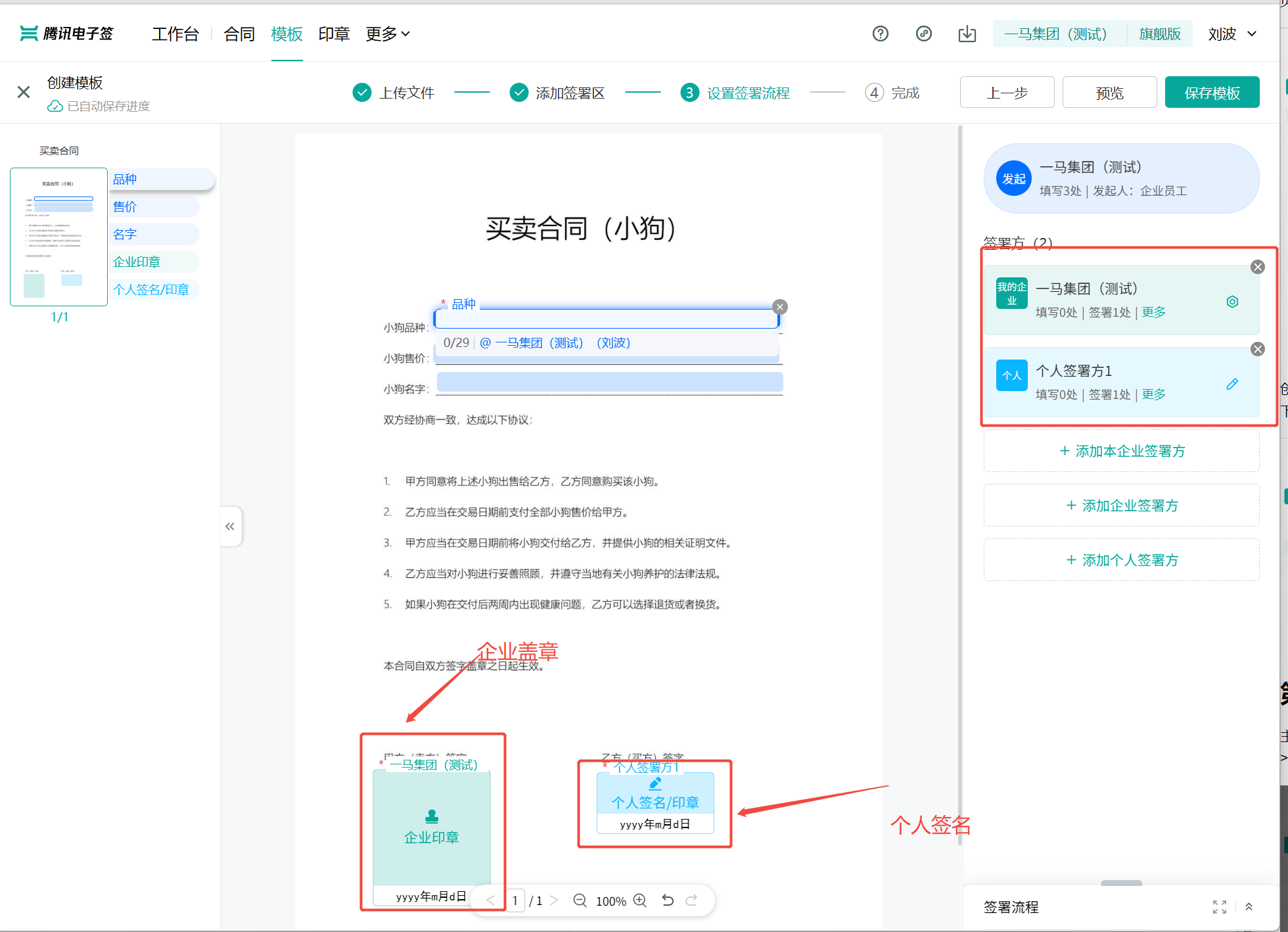Edit 个人签署方1 with pencil icon
This screenshot has height=932, width=1288.
coord(1232,384)
